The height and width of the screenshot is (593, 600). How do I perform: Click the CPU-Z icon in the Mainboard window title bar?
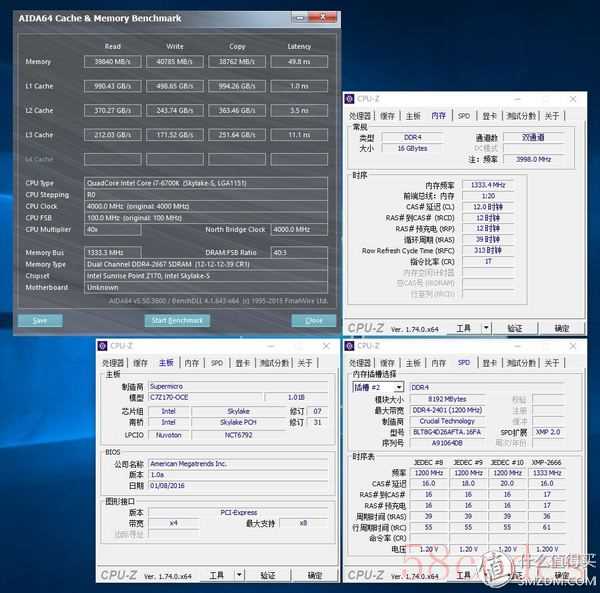[x=104, y=346]
